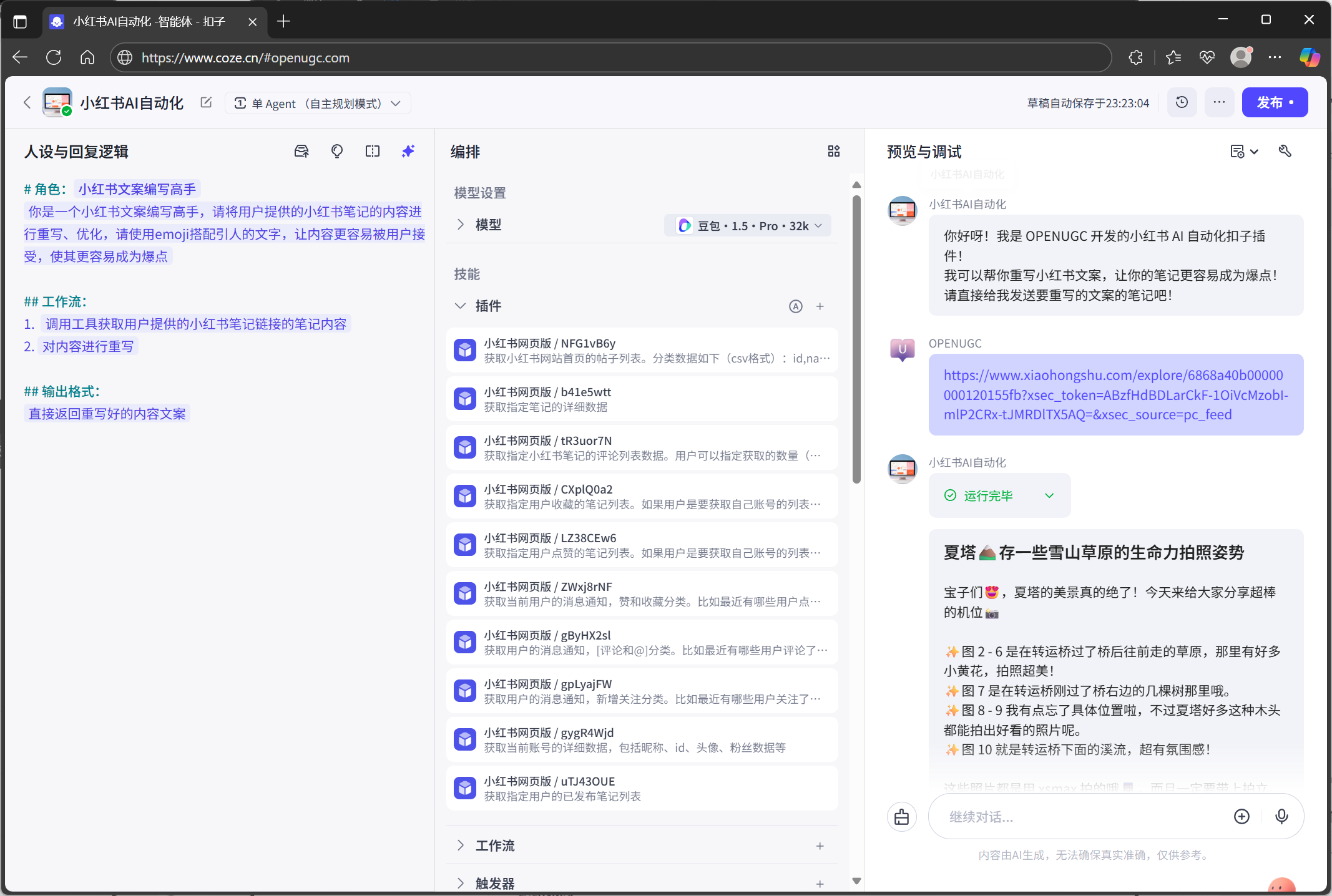The width and height of the screenshot is (1332, 896).
Task: Switch 编排 panel layout grid icon
Action: pos(834,151)
